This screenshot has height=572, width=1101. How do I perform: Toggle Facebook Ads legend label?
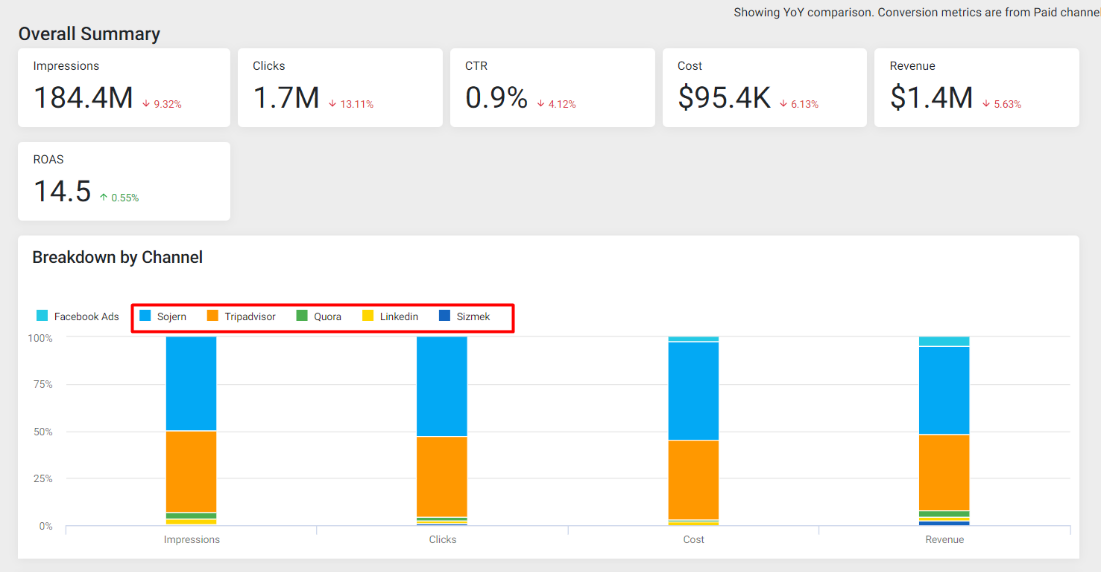[x=86, y=317]
